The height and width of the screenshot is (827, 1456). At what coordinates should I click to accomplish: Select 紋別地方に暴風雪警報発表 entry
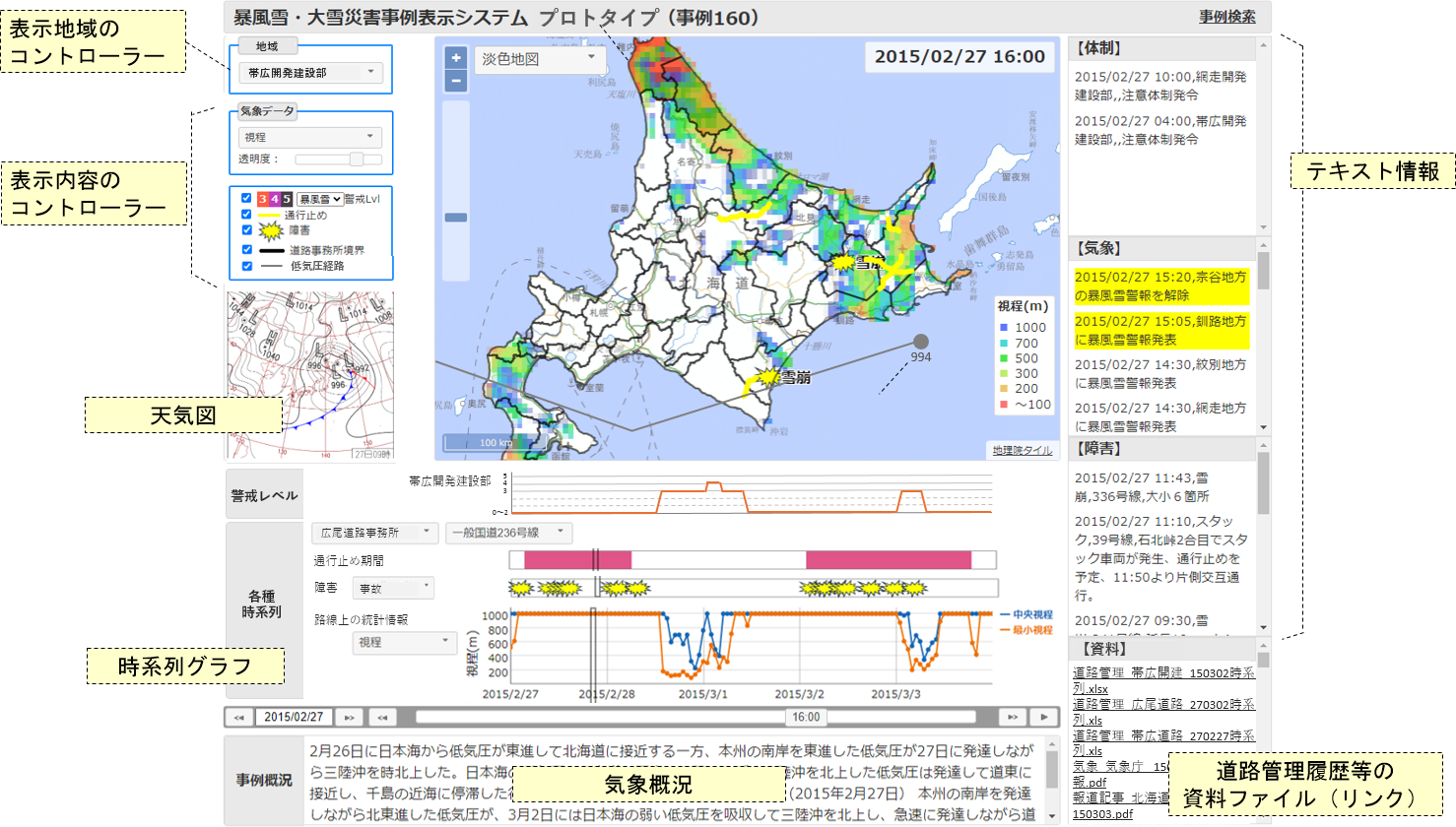[x=1161, y=373]
